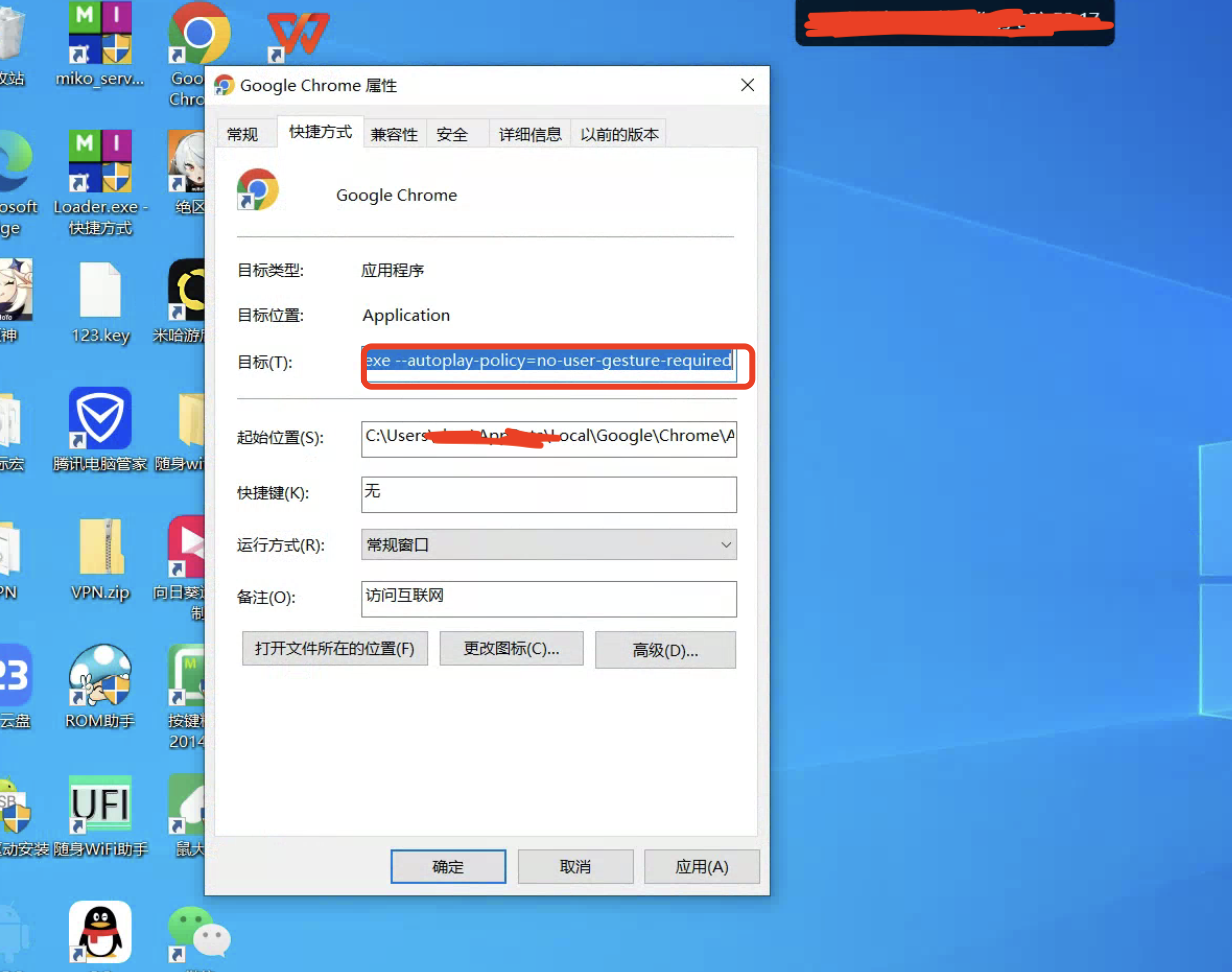The height and width of the screenshot is (972, 1232).
Task: Focus the 快捷键(K) shortcut field
Action: point(549,494)
